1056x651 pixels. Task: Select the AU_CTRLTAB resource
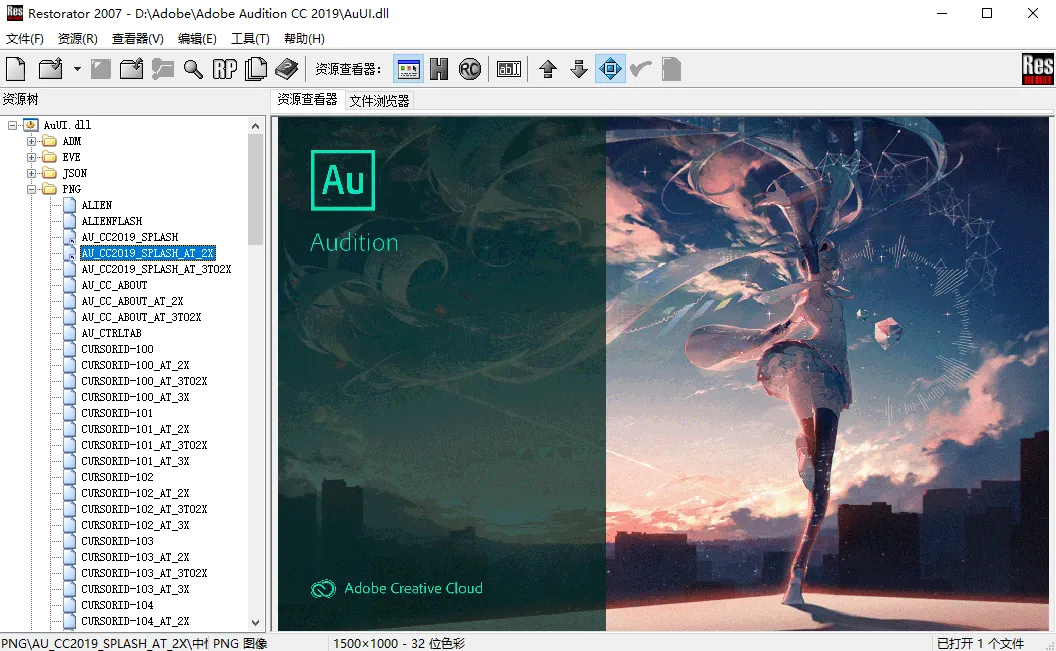pyautogui.click(x=111, y=333)
